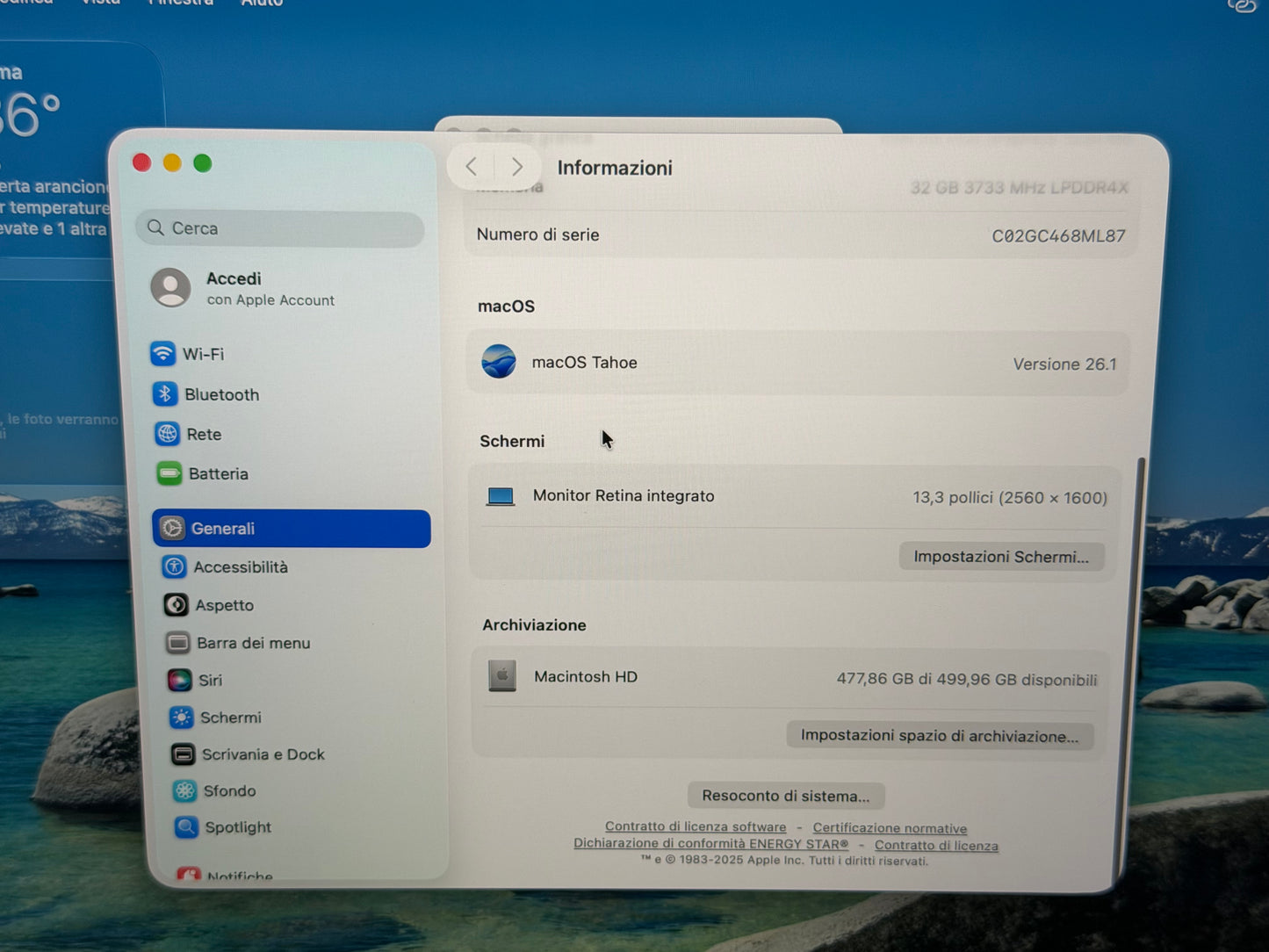1269x952 pixels.
Task: Click the built-in Retina monitor icon
Action: [x=501, y=497]
